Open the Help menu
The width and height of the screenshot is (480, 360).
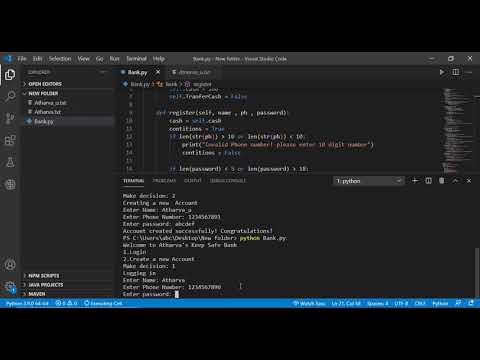click(159, 59)
